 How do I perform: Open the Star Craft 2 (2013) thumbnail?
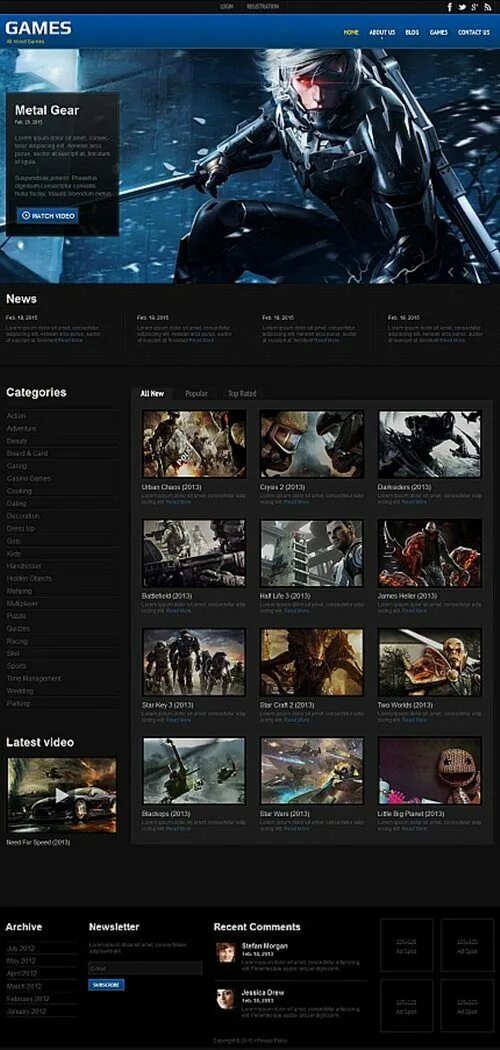click(x=312, y=662)
